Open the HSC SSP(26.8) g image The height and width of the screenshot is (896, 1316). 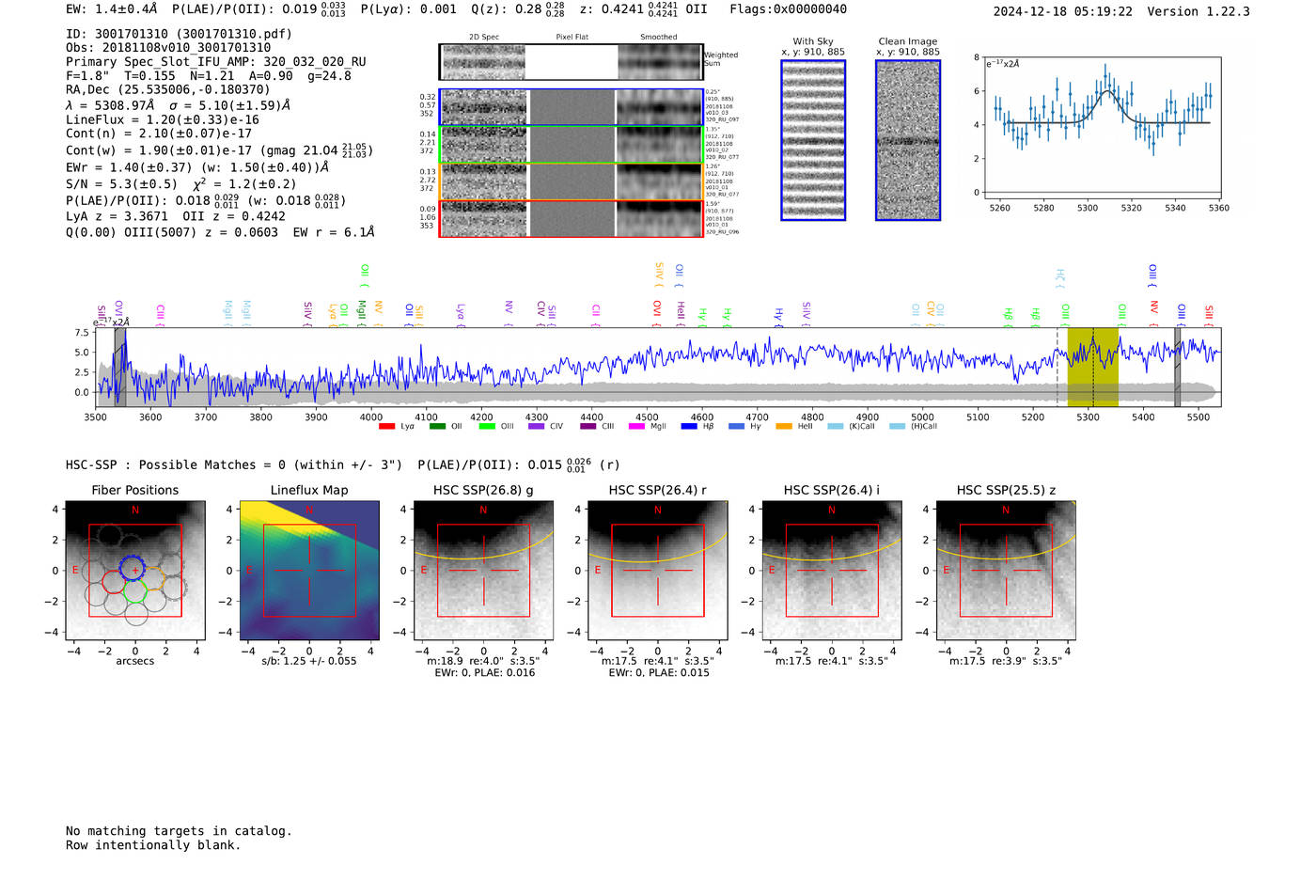pos(483,570)
